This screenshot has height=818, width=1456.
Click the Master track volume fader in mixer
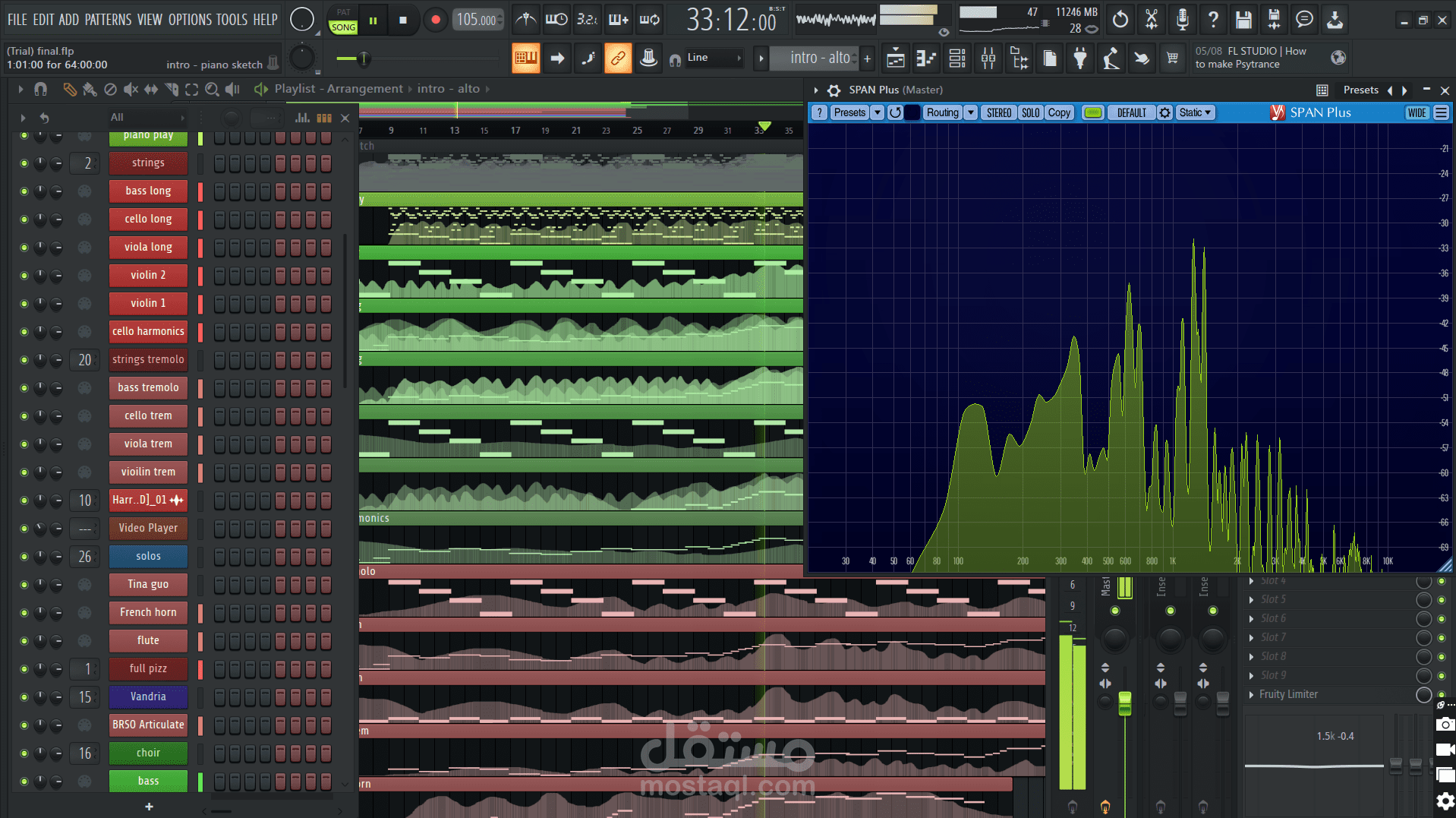tap(1124, 703)
